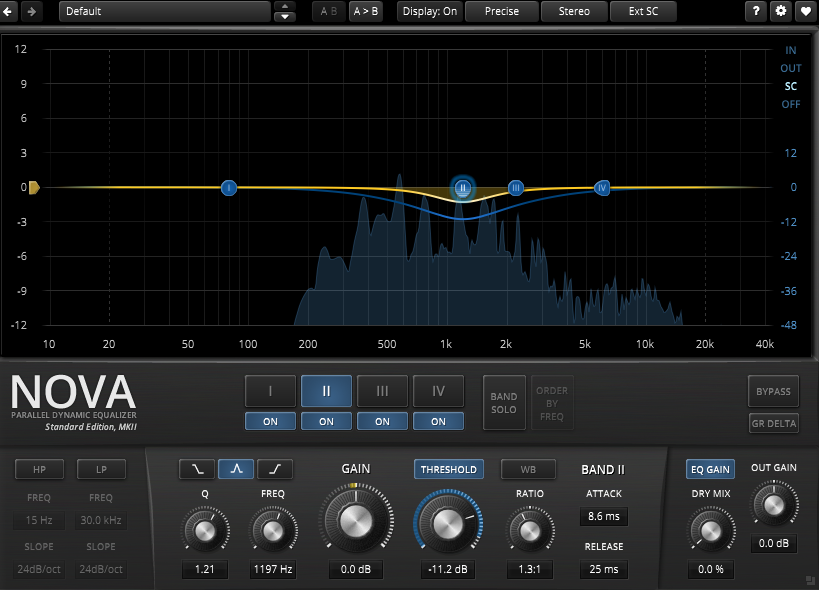The height and width of the screenshot is (590, 819).
Task: Click the THRESHOLD knob for band II
Action: 448,522
